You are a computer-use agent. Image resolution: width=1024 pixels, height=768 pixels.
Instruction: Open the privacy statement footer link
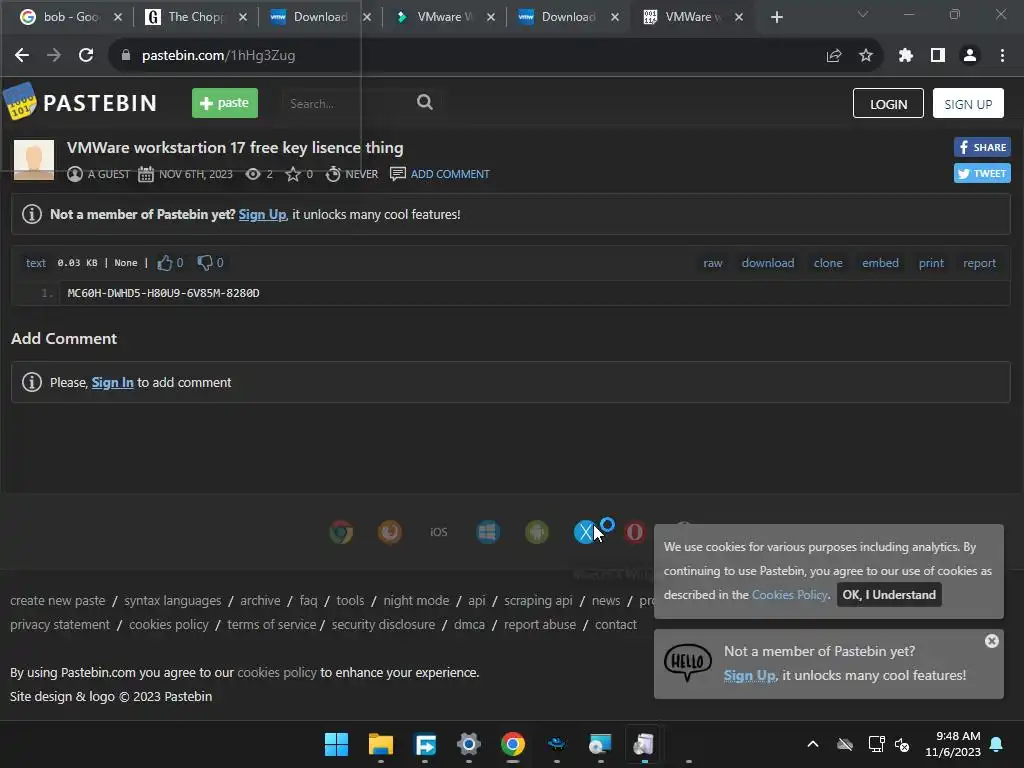coord(60,625)
